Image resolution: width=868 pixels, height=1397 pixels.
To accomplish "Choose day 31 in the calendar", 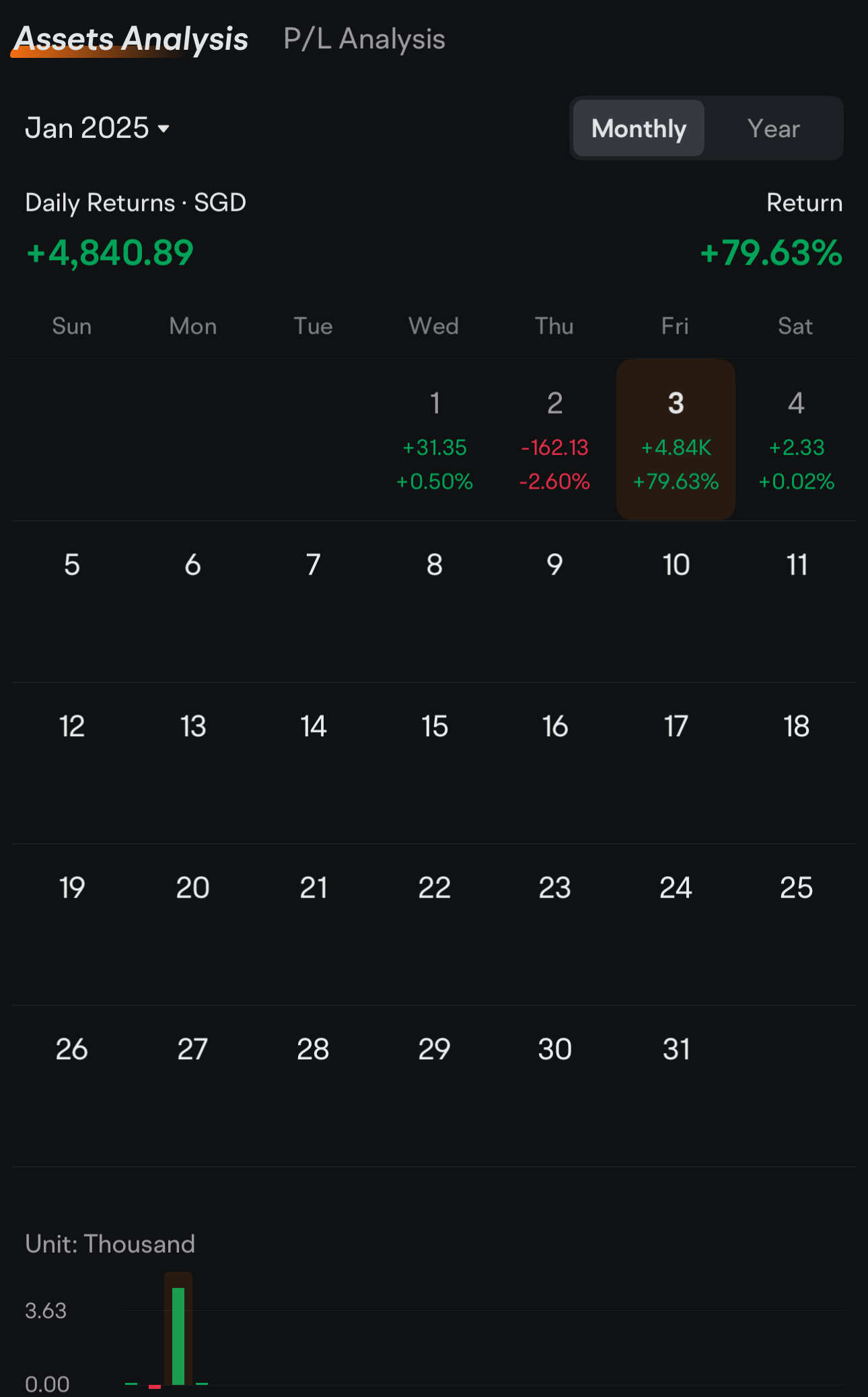I will [x=676, y=1050].
